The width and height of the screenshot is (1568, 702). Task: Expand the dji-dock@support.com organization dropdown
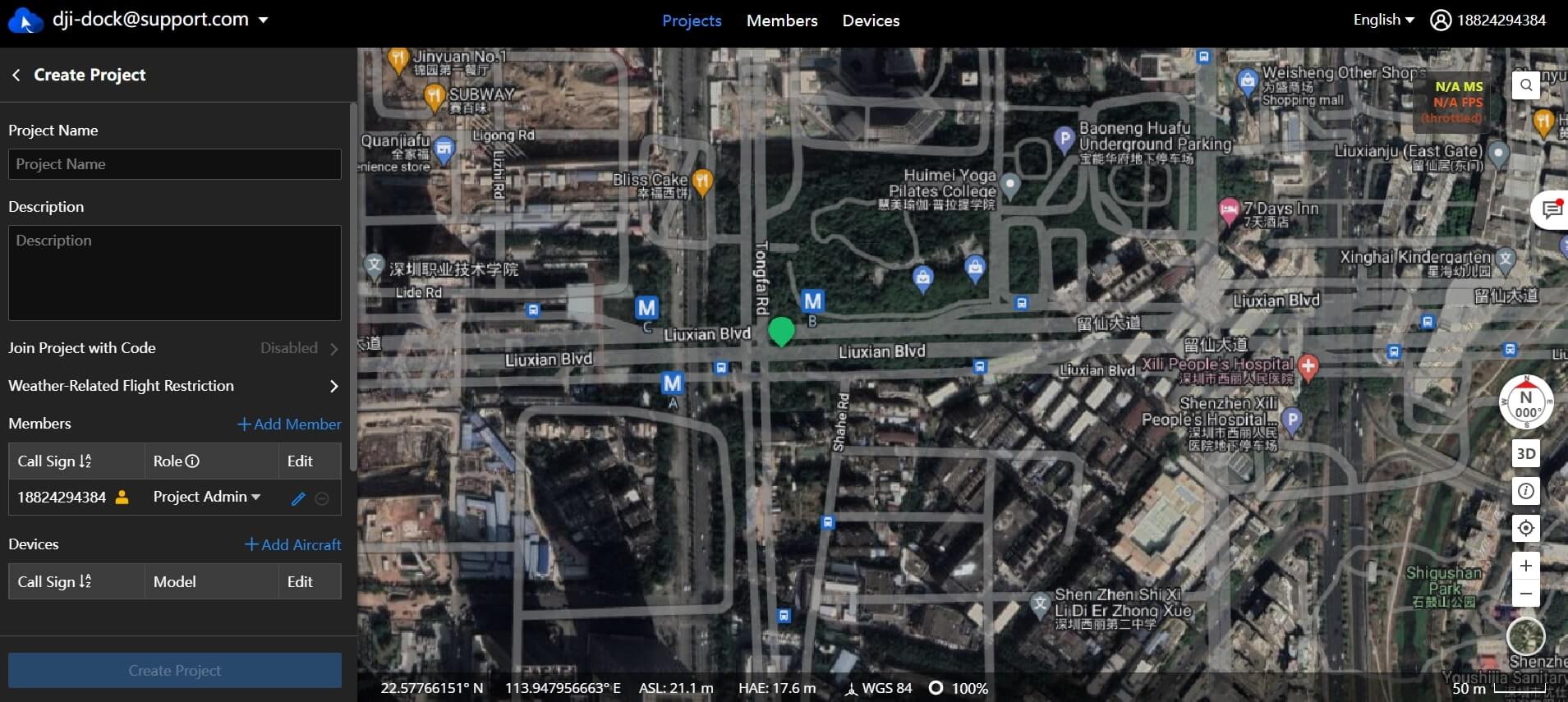263,20
